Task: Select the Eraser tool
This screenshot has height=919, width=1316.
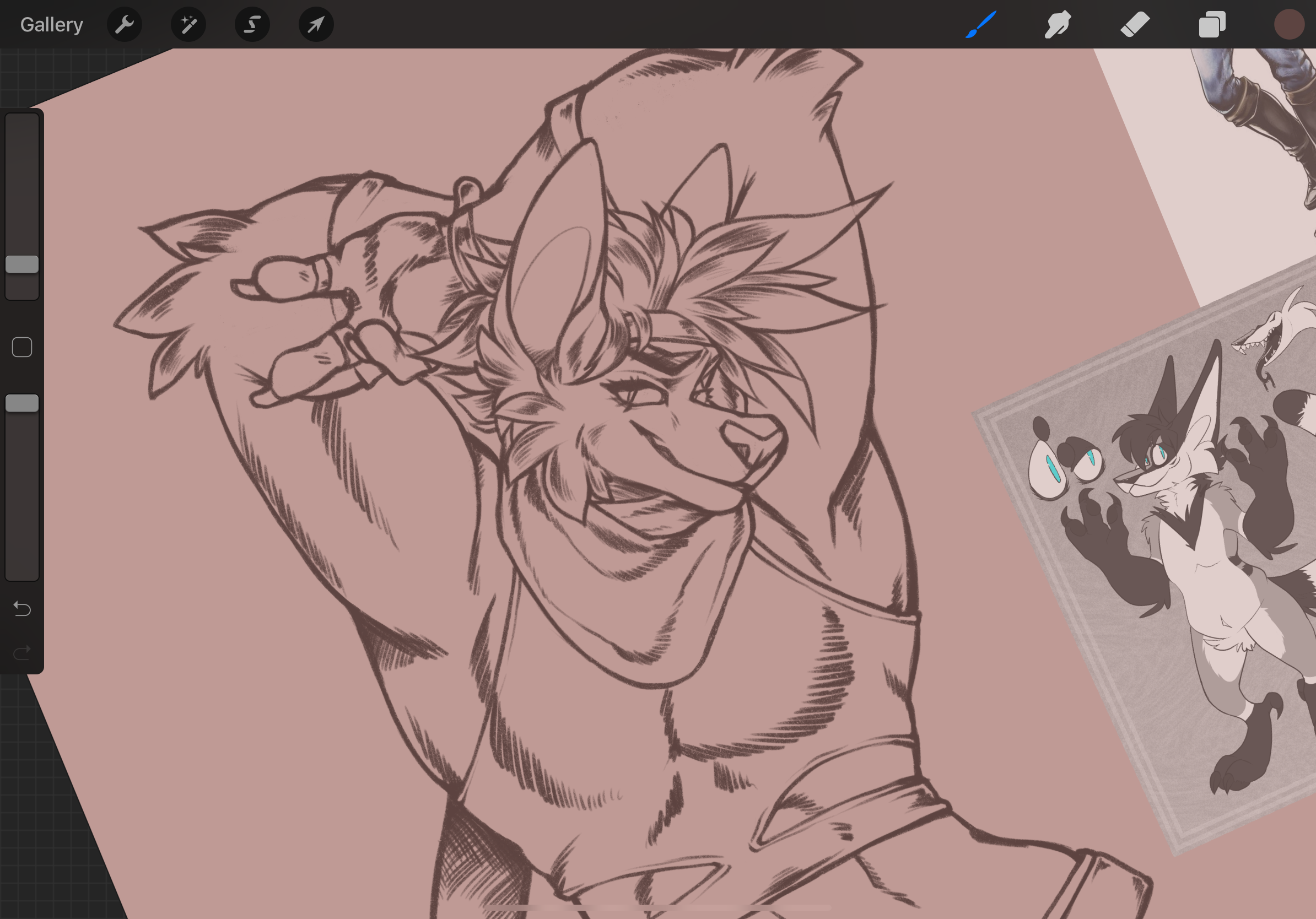Action: (1135, 25)
